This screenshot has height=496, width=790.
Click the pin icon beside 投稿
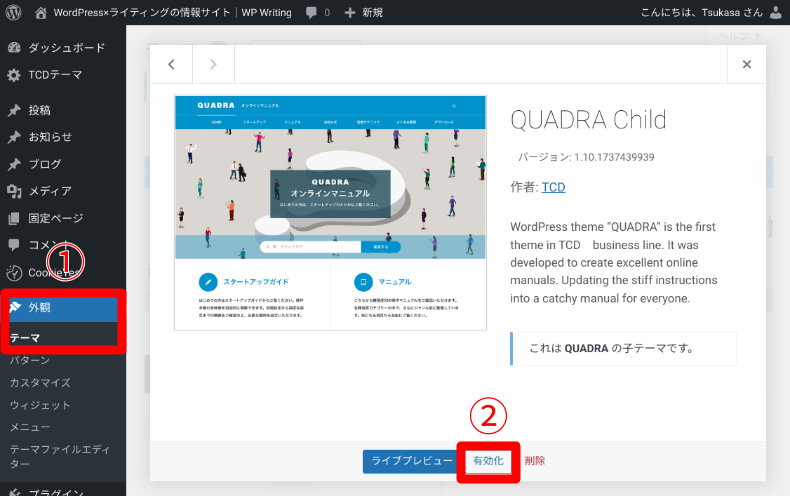pyautogui.click(x=14, y=110)
